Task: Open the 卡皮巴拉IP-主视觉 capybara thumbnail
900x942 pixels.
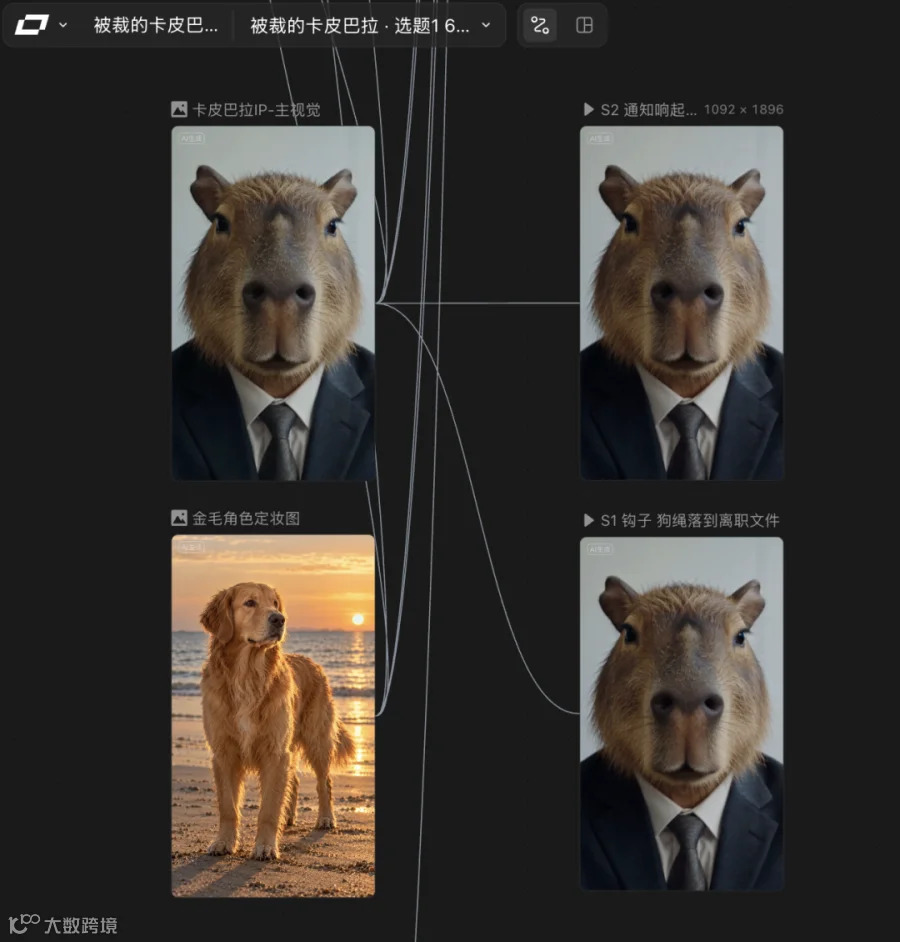Action: click(x=273, y=303)
